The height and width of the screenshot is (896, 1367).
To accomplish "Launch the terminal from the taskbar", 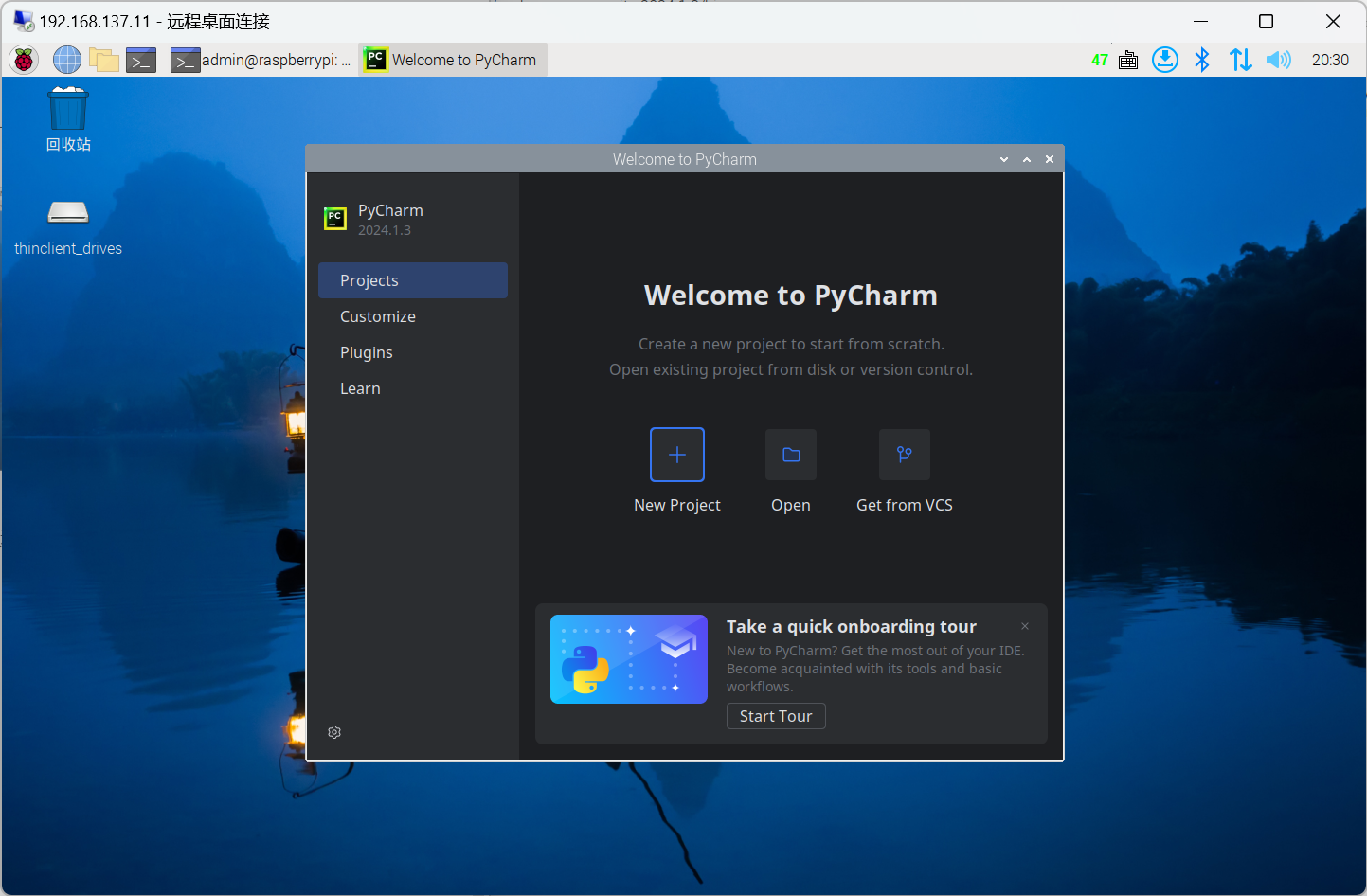I will (141, 60).
